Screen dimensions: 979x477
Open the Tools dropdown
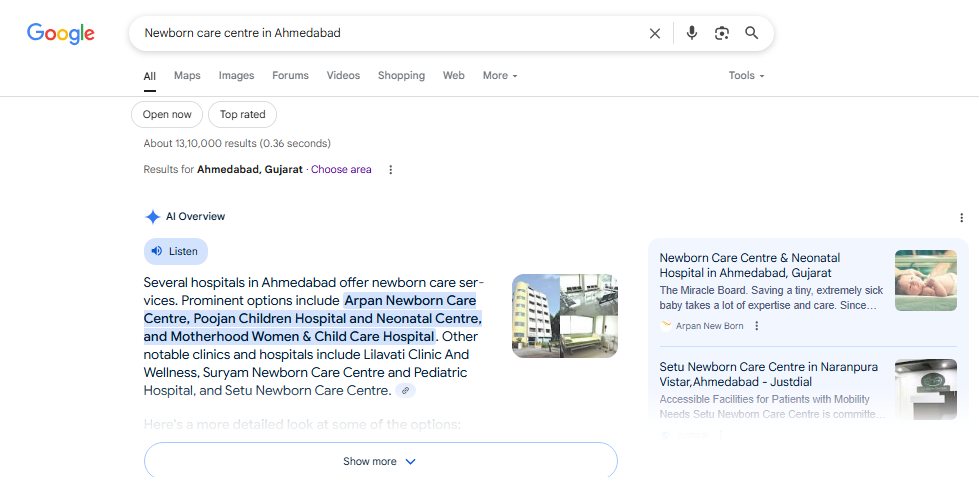[747, 76]
